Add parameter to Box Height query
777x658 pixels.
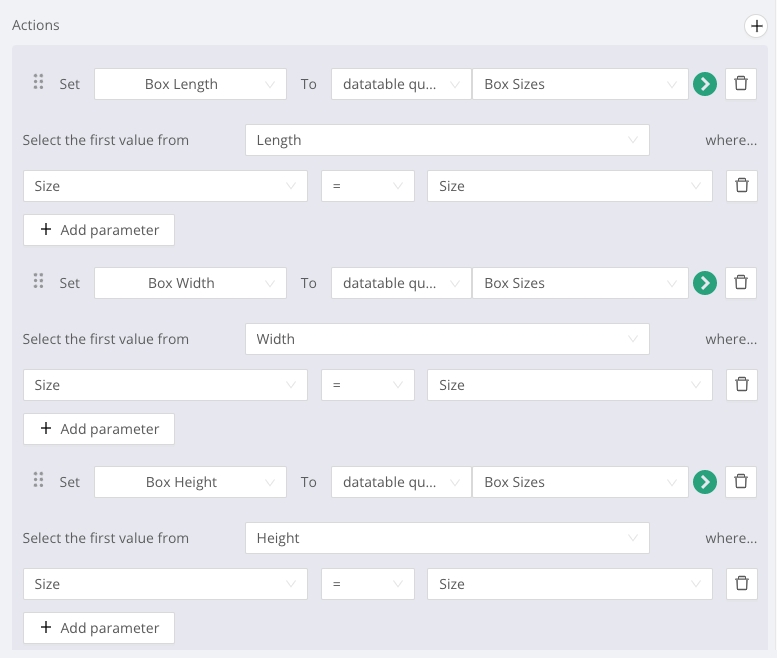[x=99, y=628]
